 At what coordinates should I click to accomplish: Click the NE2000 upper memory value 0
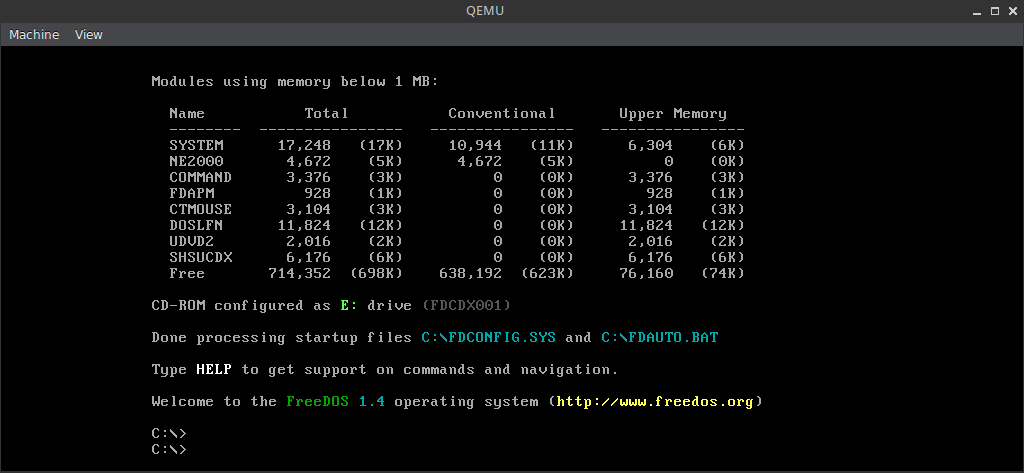pyautogui.click(x=669, y=161)
